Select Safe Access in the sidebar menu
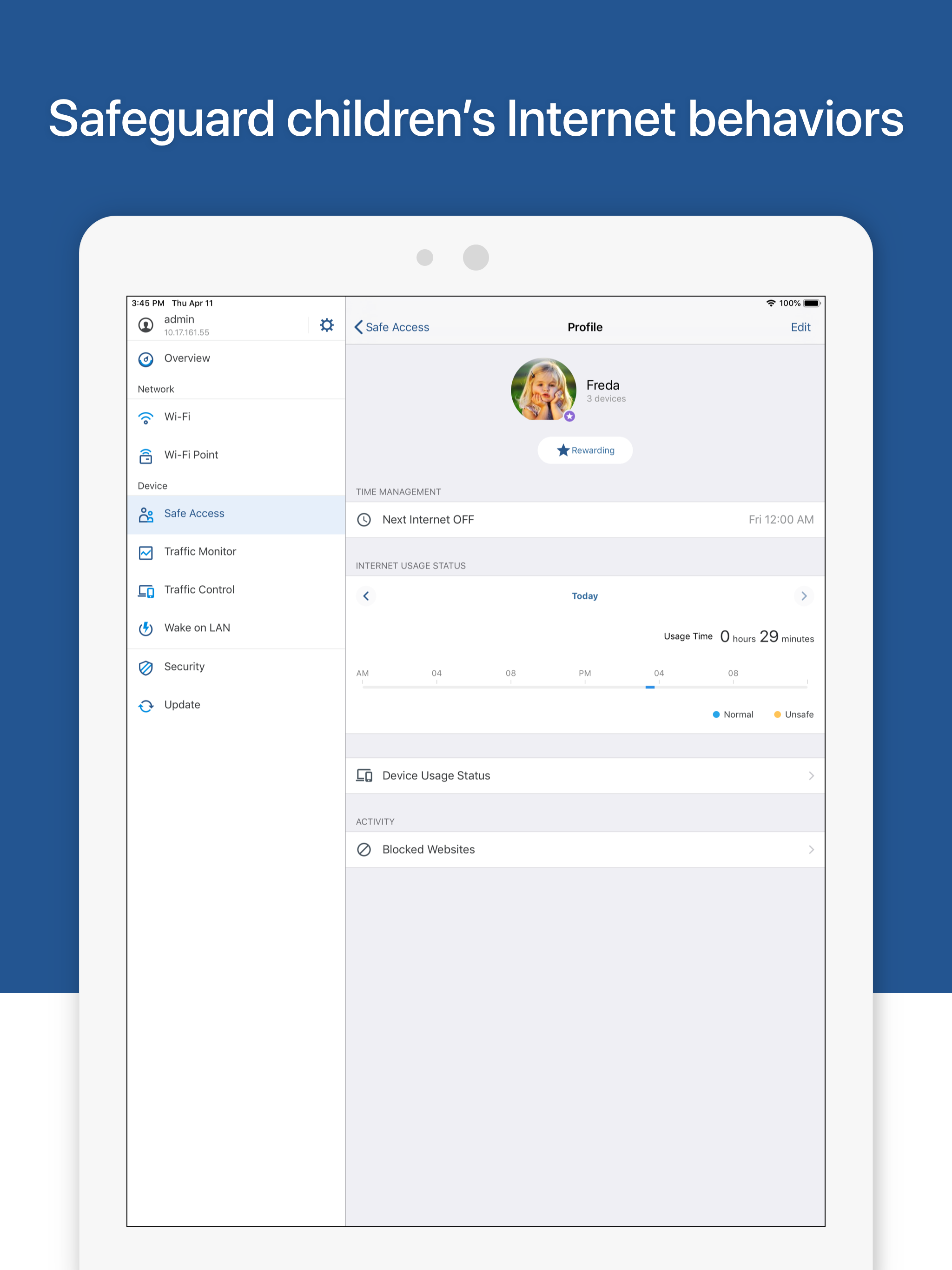Viewport: 952px width, 1270px height. pyautogui.click(x=194, y=514)
